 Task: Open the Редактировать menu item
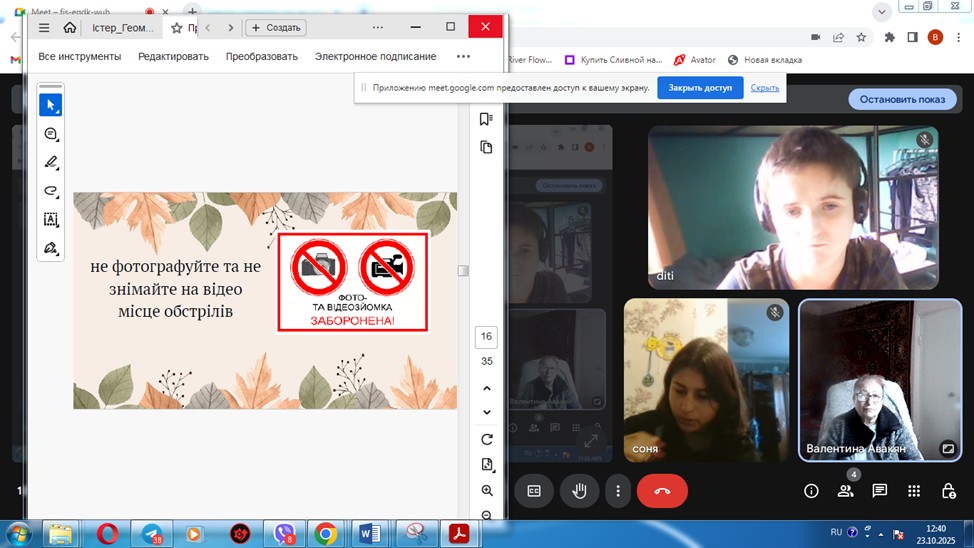pyautogui.click(x=173, y=57)
